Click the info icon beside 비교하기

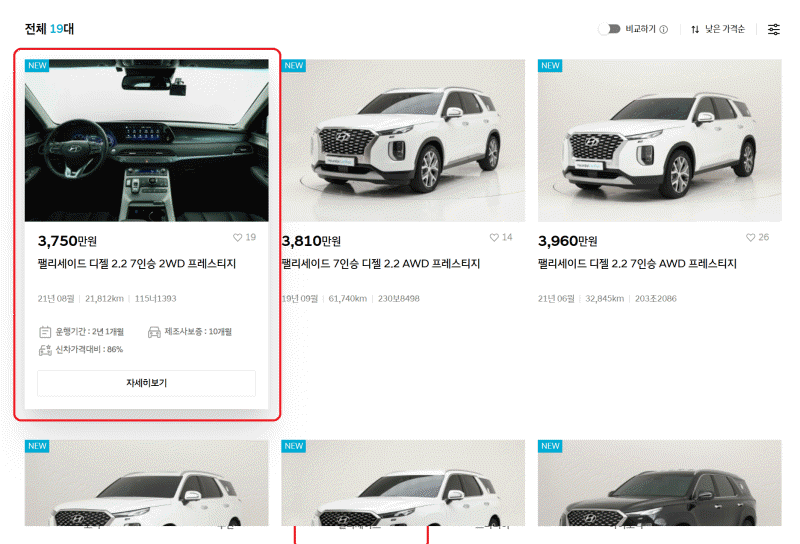(664, 30)
